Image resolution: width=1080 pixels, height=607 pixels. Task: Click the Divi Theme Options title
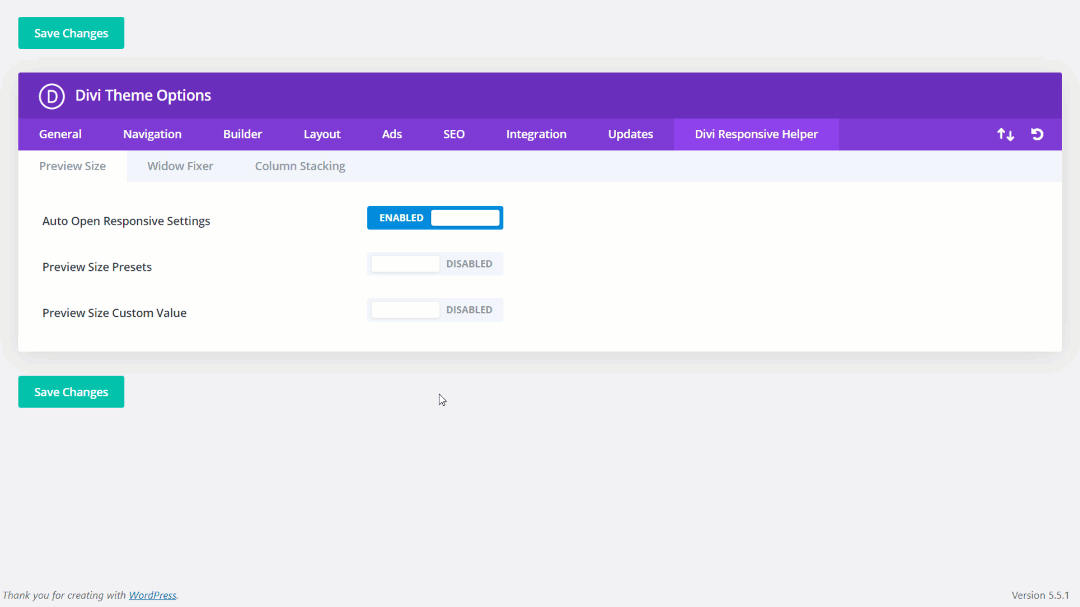pos(143,96)
